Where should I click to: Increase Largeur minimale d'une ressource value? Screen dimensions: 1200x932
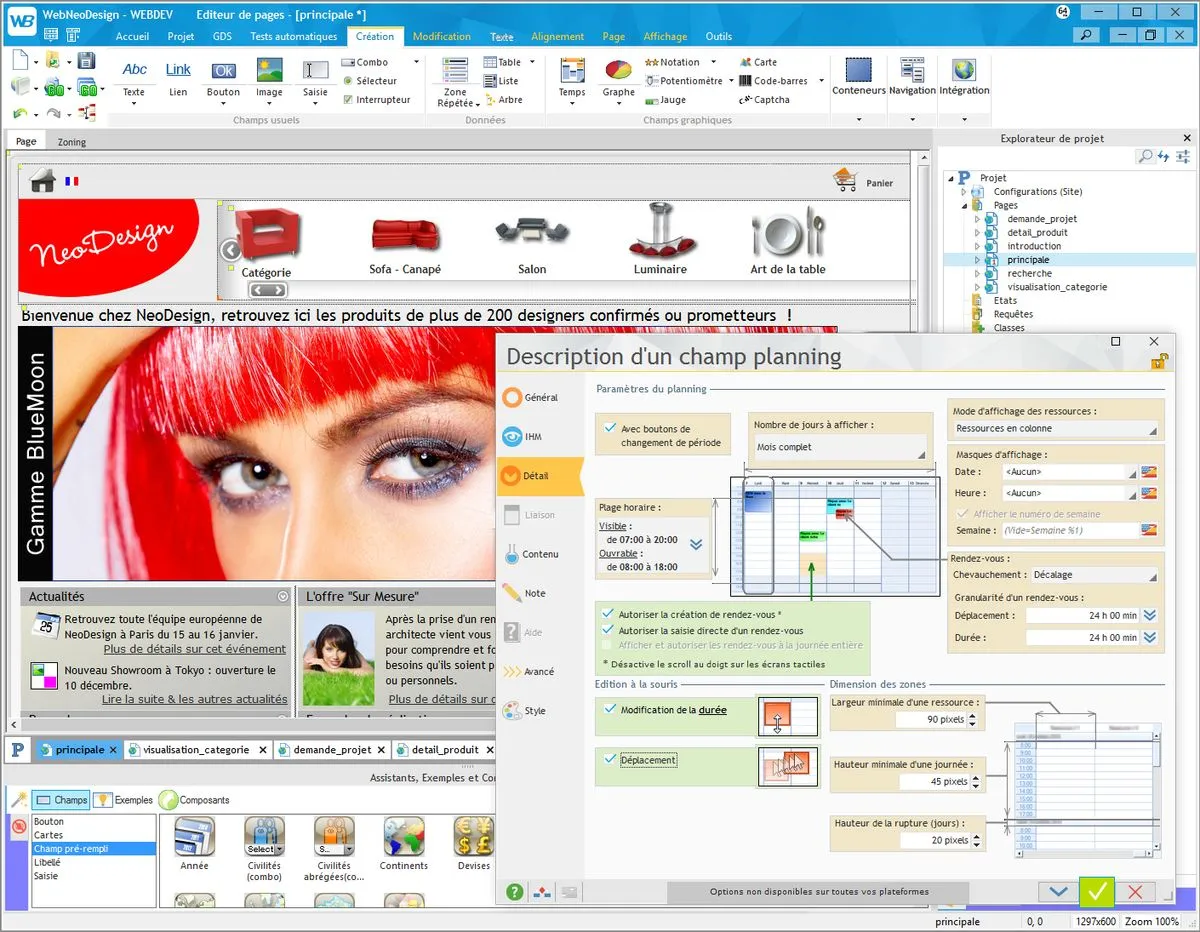point(973,715)
